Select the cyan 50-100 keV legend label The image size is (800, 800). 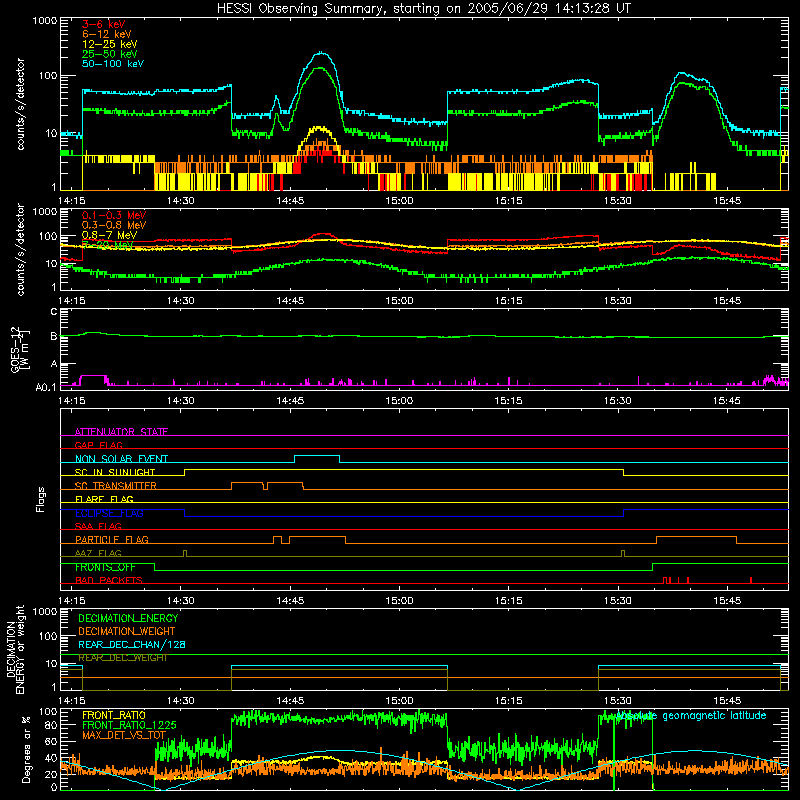pos(113,64)
